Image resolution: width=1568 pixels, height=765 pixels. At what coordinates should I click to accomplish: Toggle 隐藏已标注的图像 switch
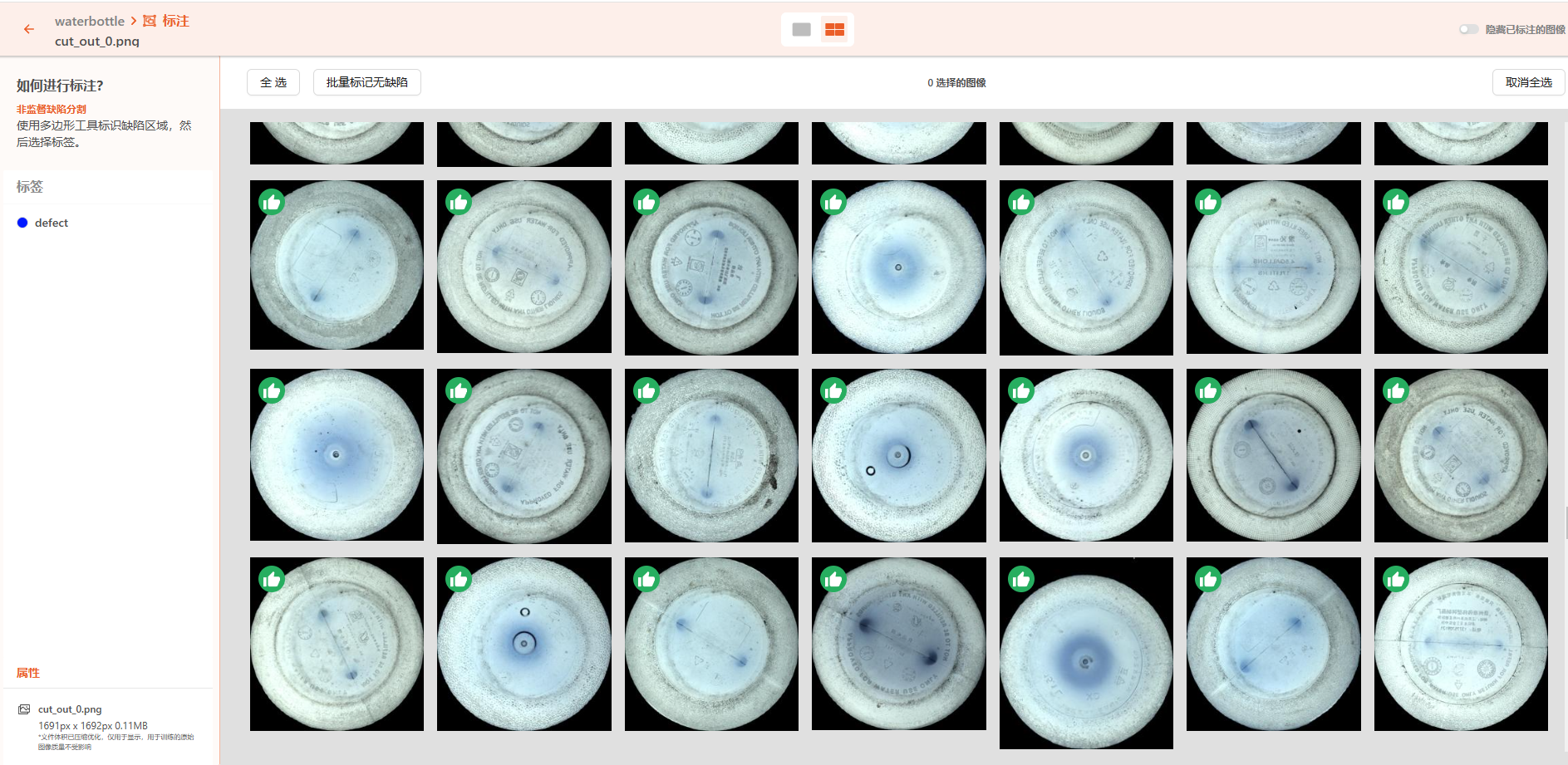(1468, 29)
